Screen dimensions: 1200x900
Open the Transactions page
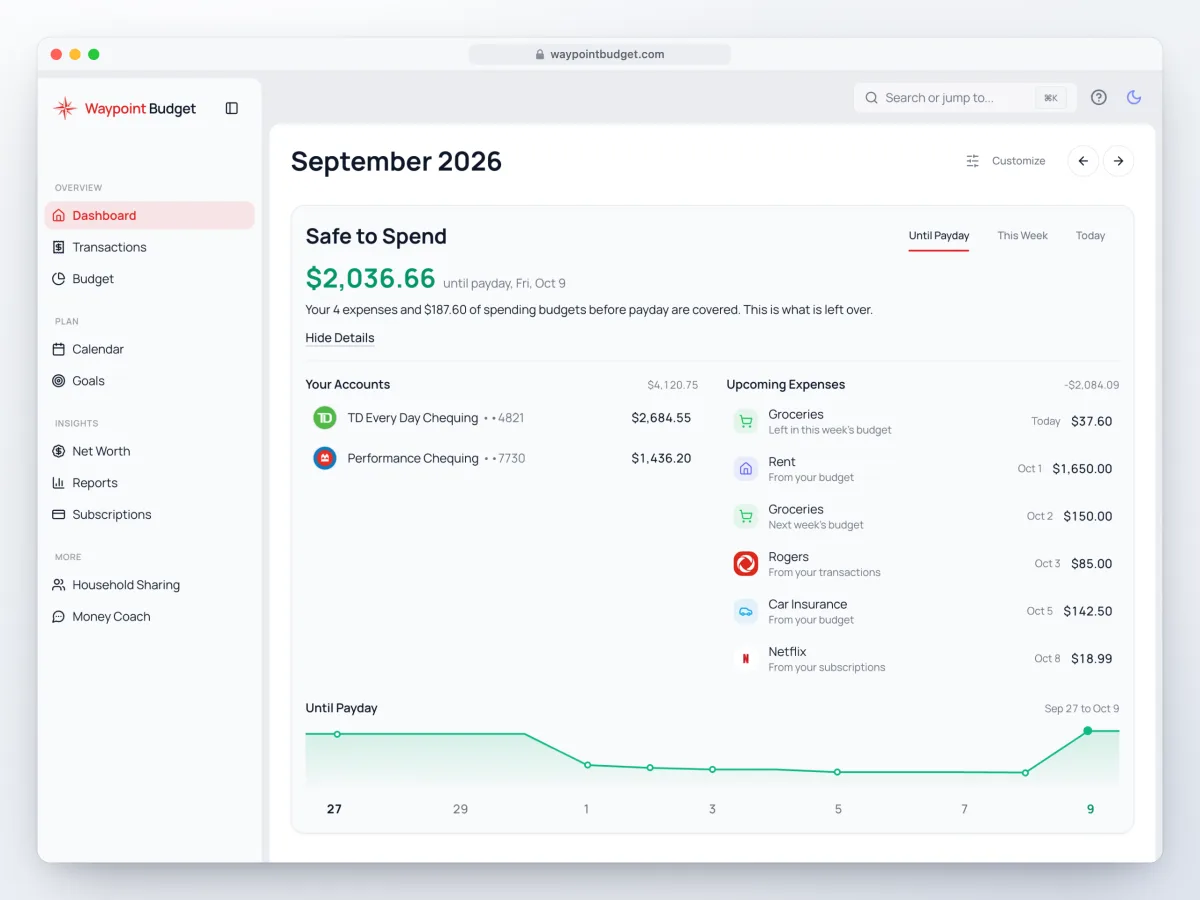pos(150,247)
